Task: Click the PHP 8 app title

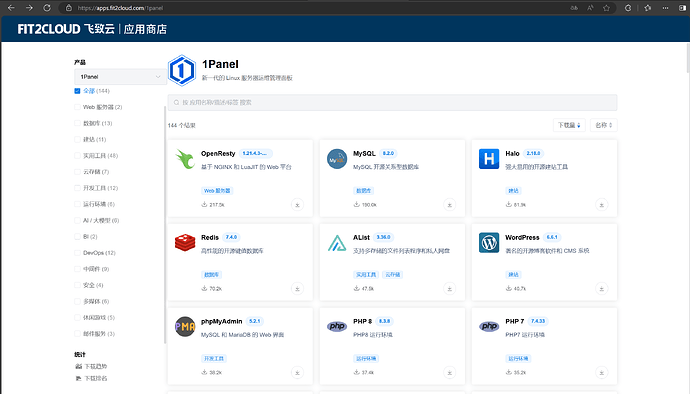Action: [362, 321]
